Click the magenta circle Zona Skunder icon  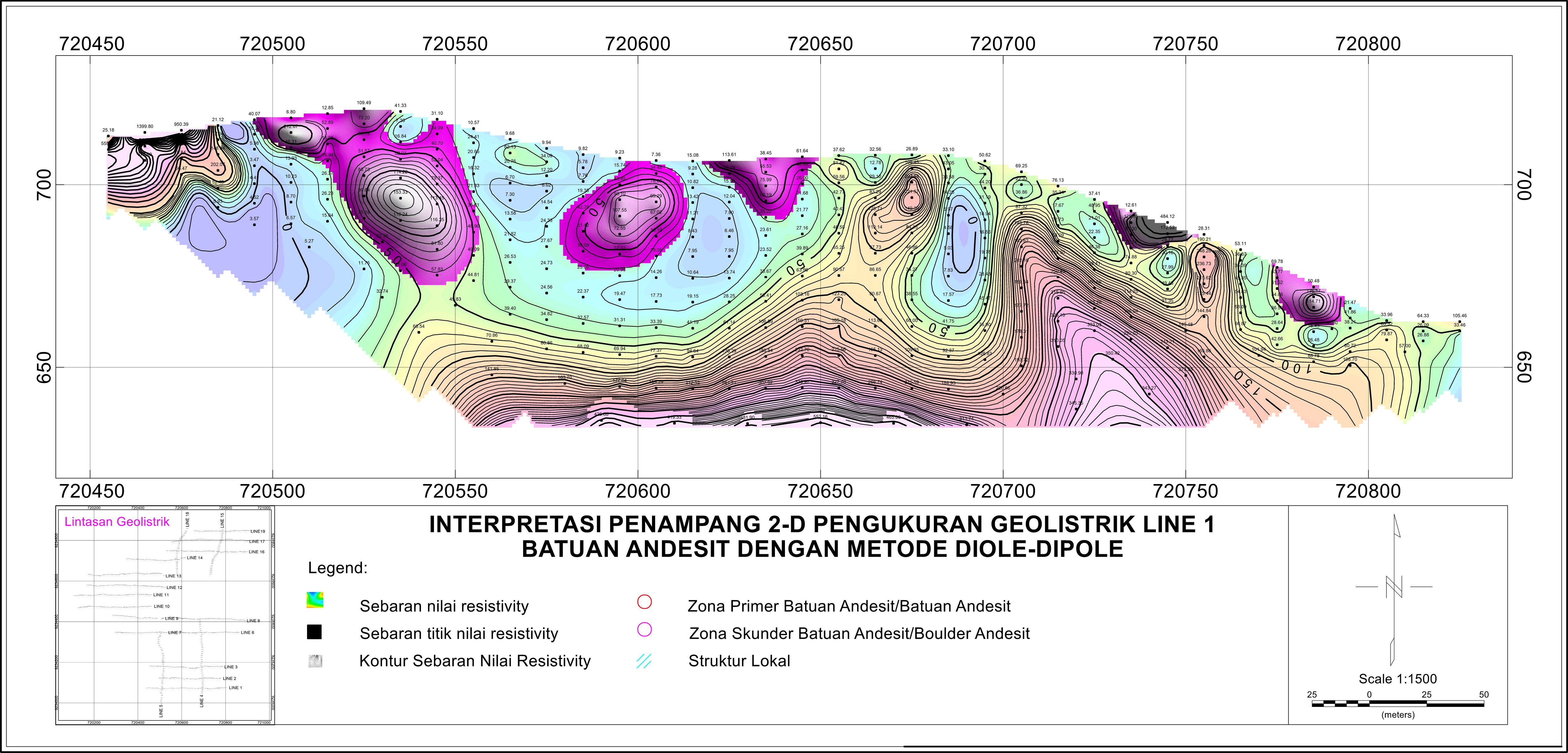644,629
